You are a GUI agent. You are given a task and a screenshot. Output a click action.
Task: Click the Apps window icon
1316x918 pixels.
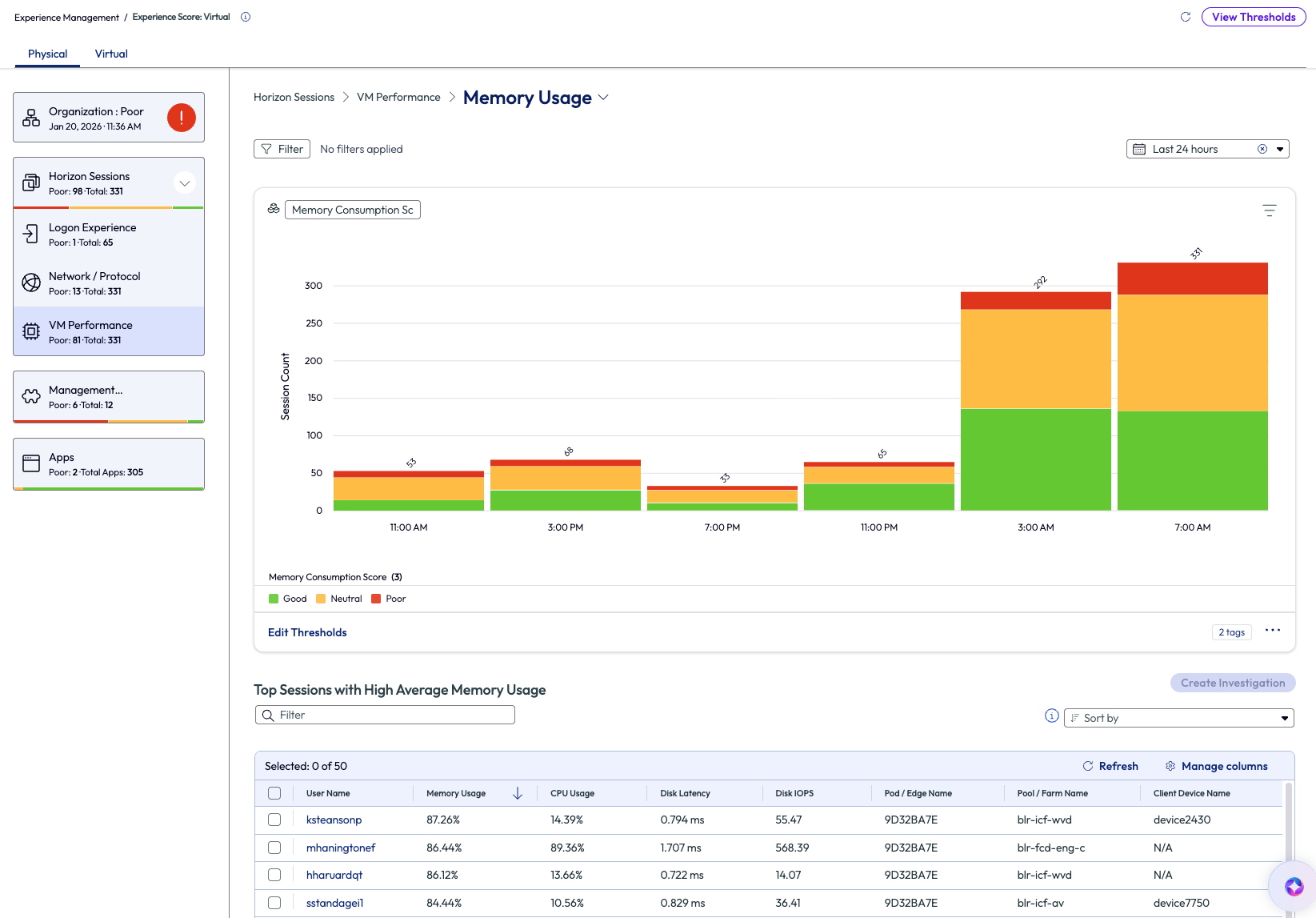(x=31, y=463)
